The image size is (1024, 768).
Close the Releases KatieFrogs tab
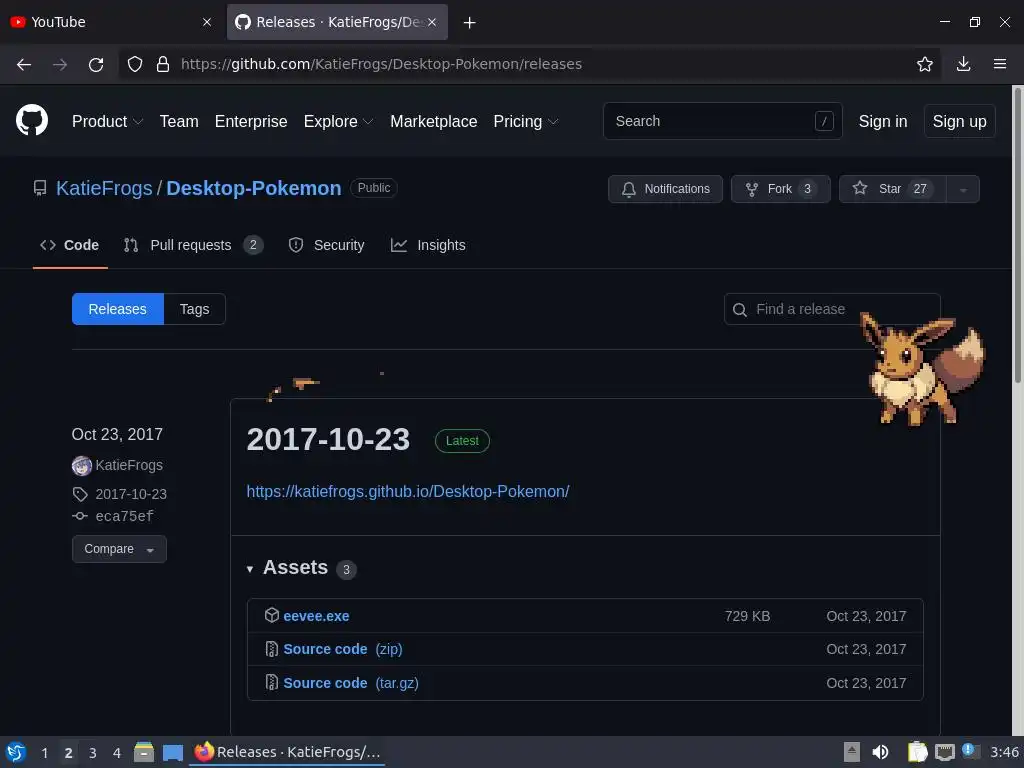tap(432, 22)
